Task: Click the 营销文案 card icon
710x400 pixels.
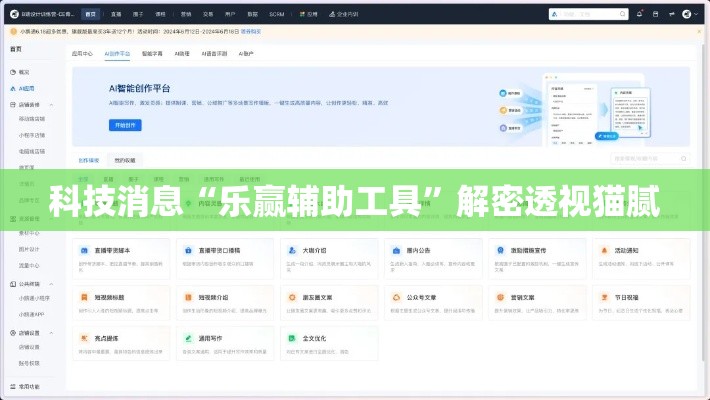Action: click(500, 297)
